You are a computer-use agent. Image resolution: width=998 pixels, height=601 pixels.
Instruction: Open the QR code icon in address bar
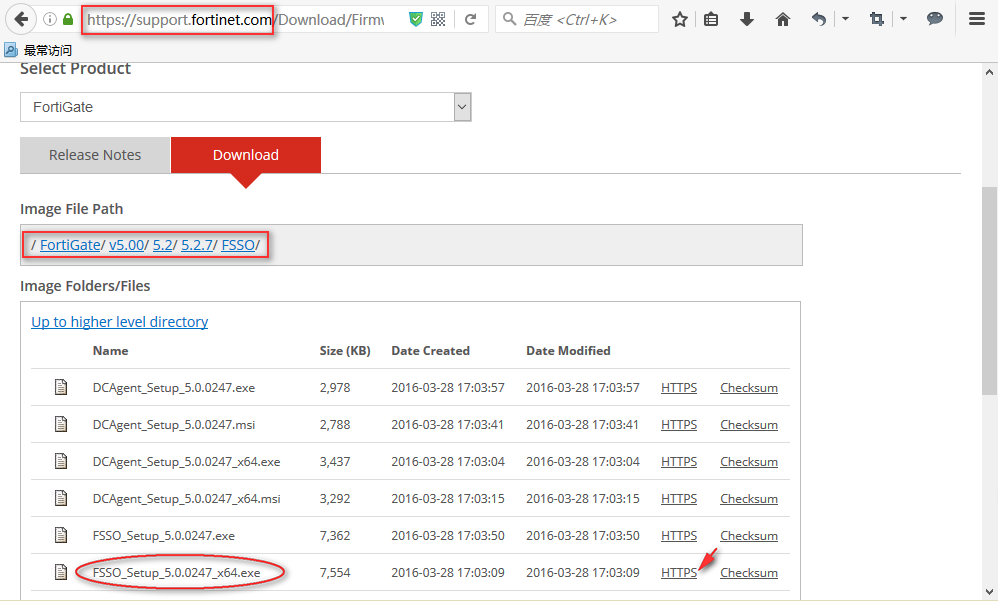(438, 19)
